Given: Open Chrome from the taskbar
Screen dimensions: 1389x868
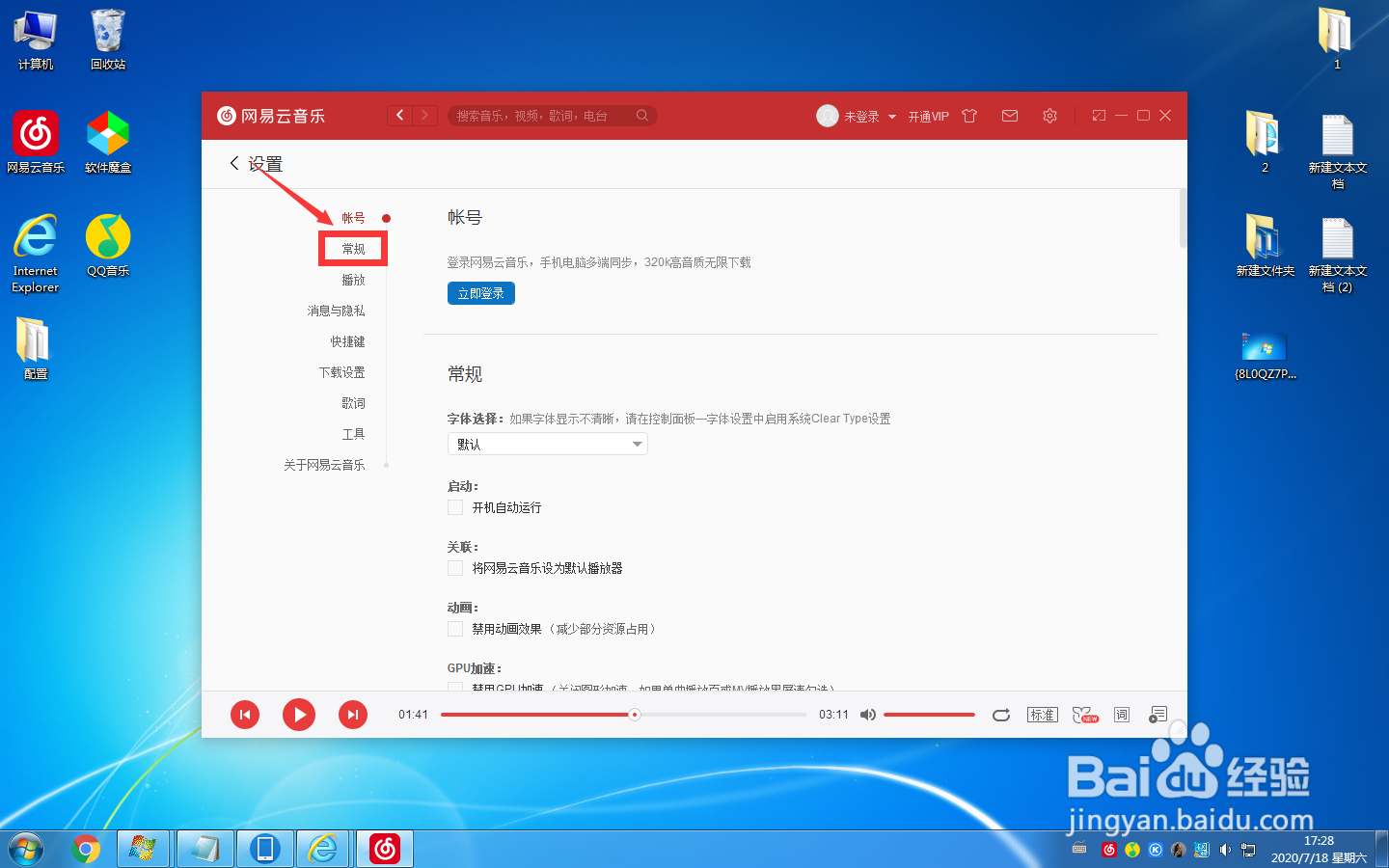Looking at the screenshot, I should point(86,849).
